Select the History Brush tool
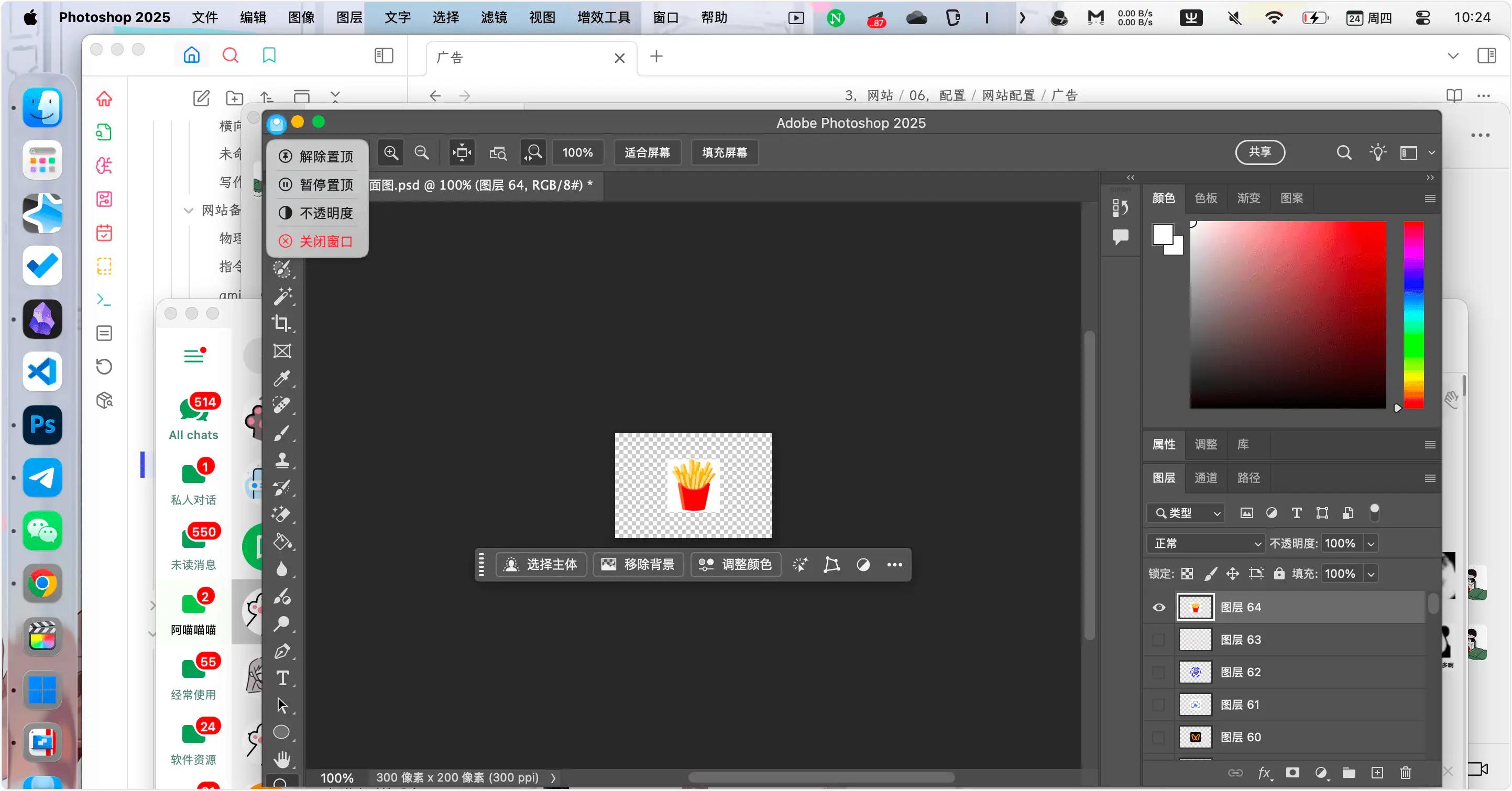 click(282, 487)
